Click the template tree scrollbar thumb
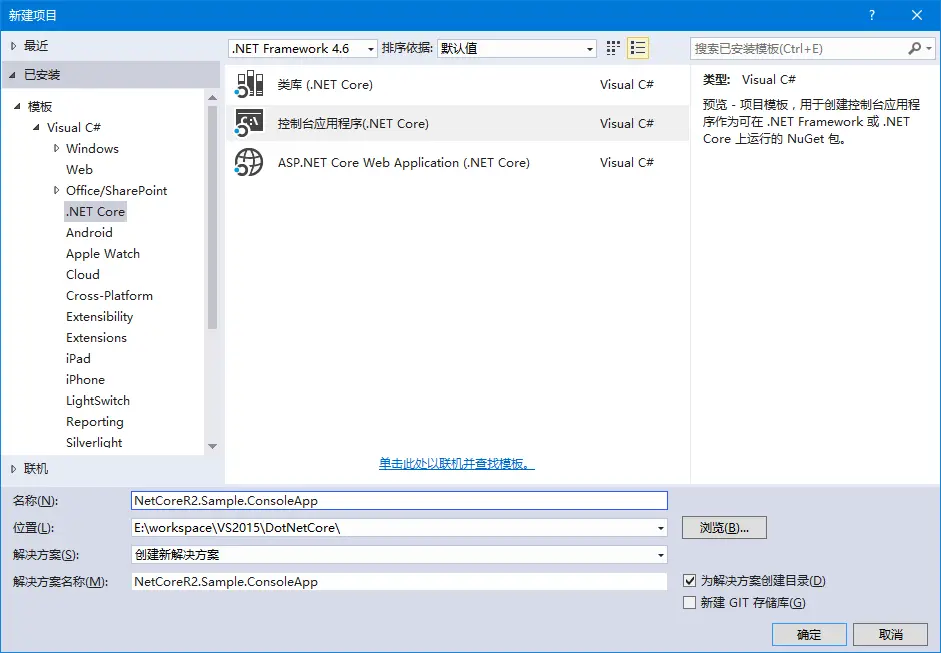 point(212,217)
